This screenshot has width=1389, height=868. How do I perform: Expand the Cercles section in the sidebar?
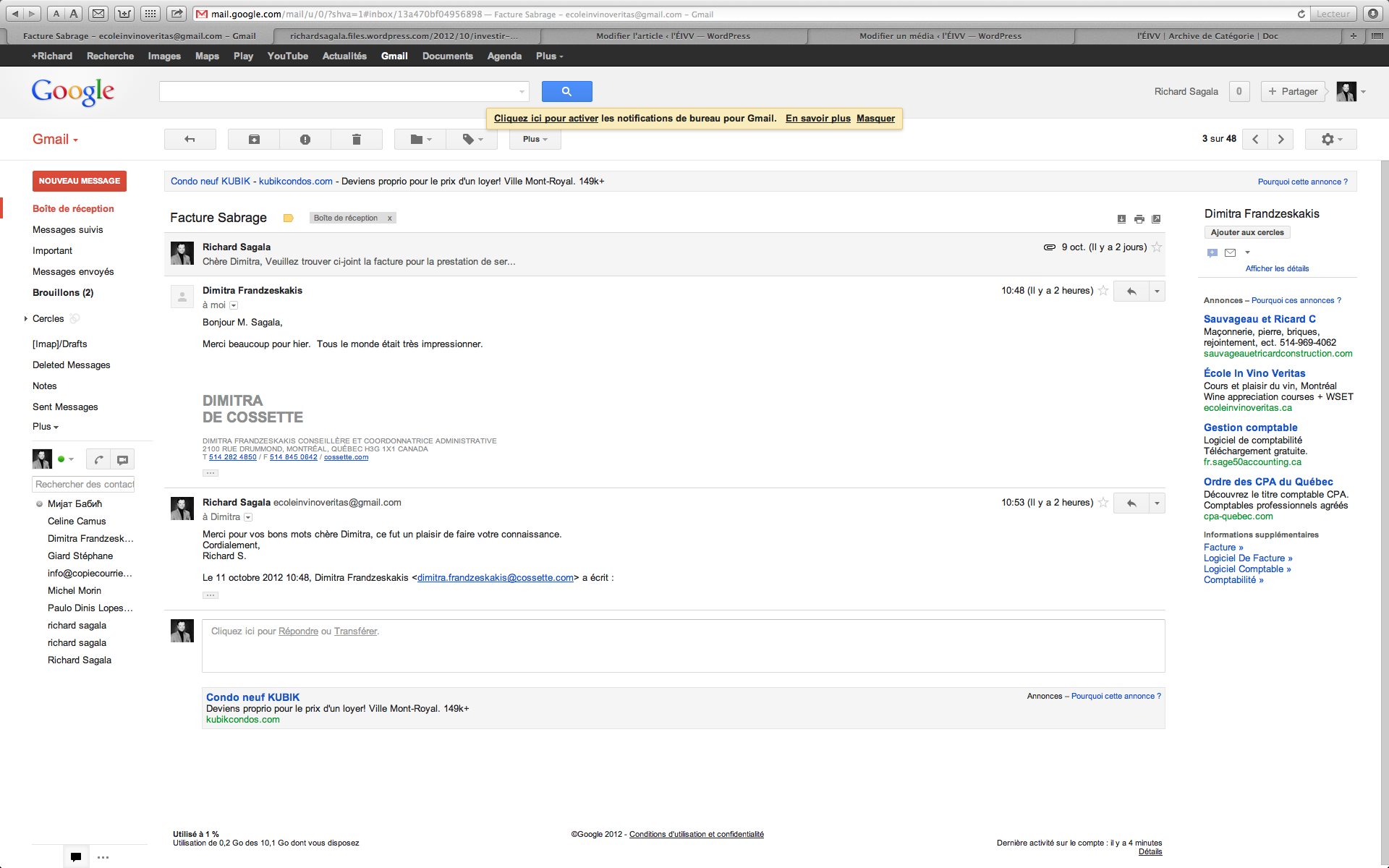pyautogui.click(x=26, y=319)
